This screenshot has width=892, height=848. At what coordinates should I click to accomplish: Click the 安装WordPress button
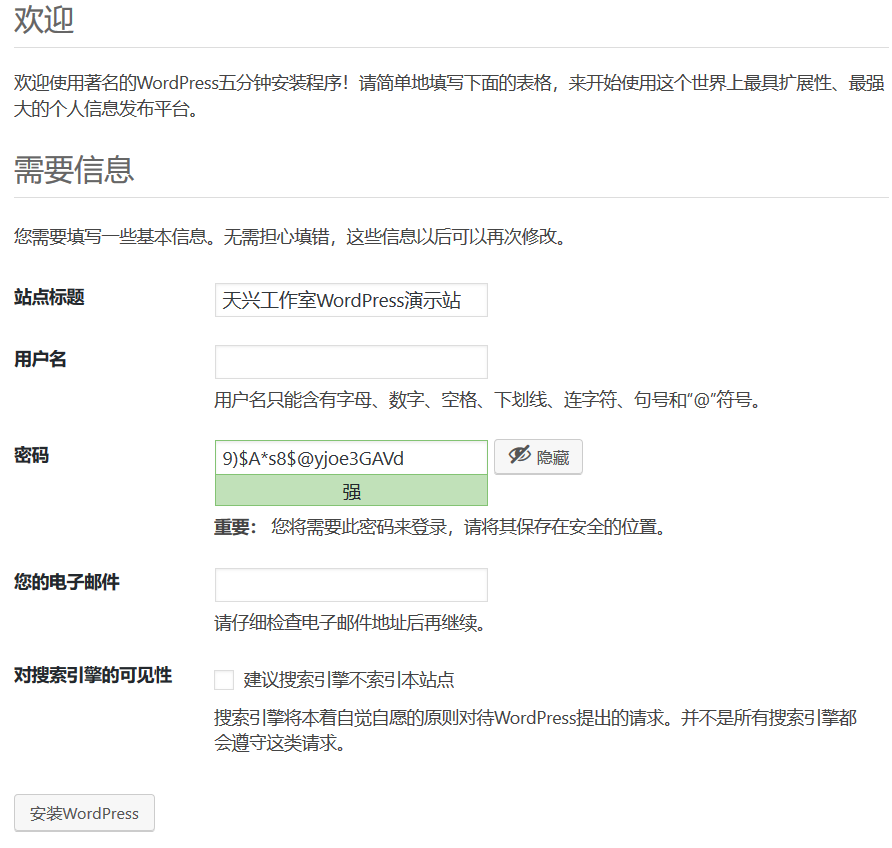coord(84,813)
